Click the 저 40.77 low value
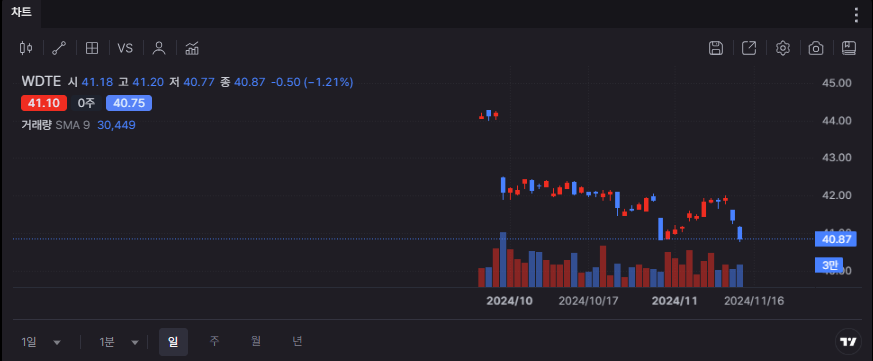Screen dimensions: 873x361 click(192, 82)
